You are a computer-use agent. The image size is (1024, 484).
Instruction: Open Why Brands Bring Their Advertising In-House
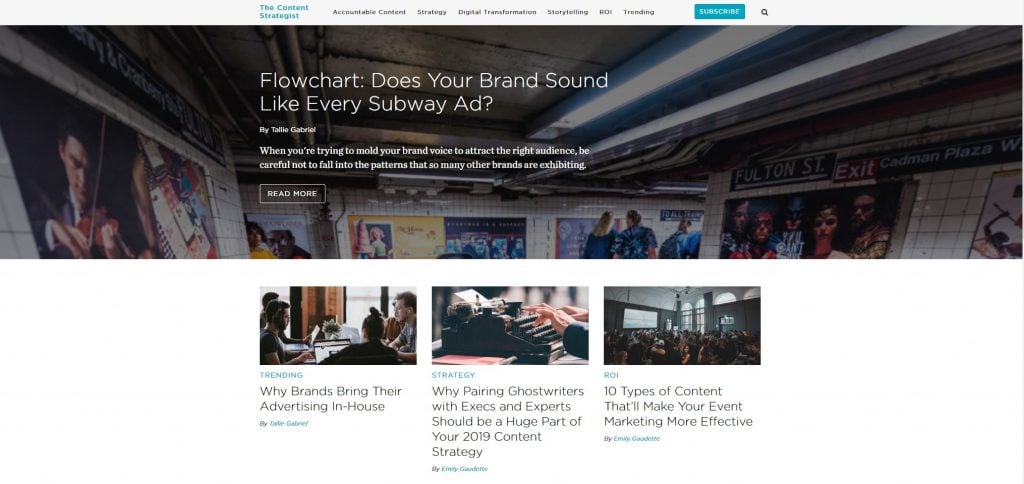330,398
